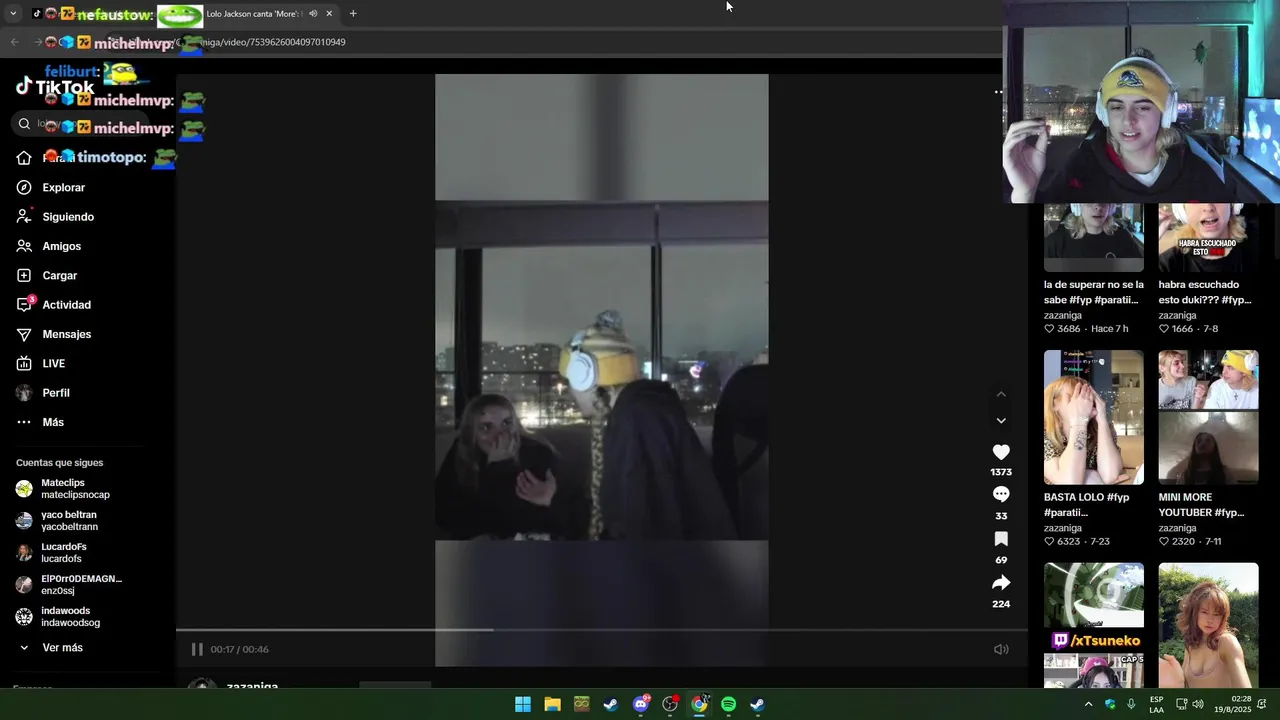The width and height of the screenshot is (1280, 720).
Task: Close the Lolo Jackson browser tab
Action: (x=329, y=13)
